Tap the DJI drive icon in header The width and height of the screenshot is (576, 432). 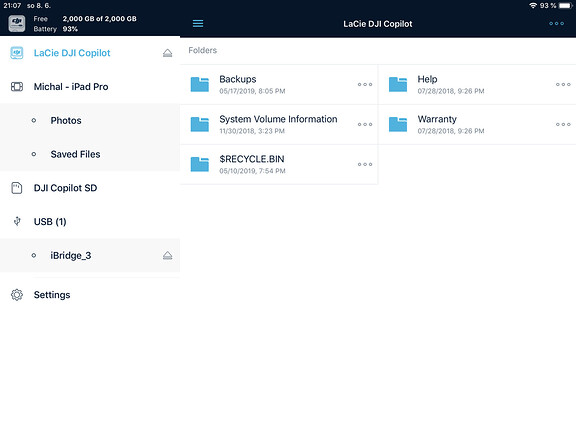click(17, 24)
